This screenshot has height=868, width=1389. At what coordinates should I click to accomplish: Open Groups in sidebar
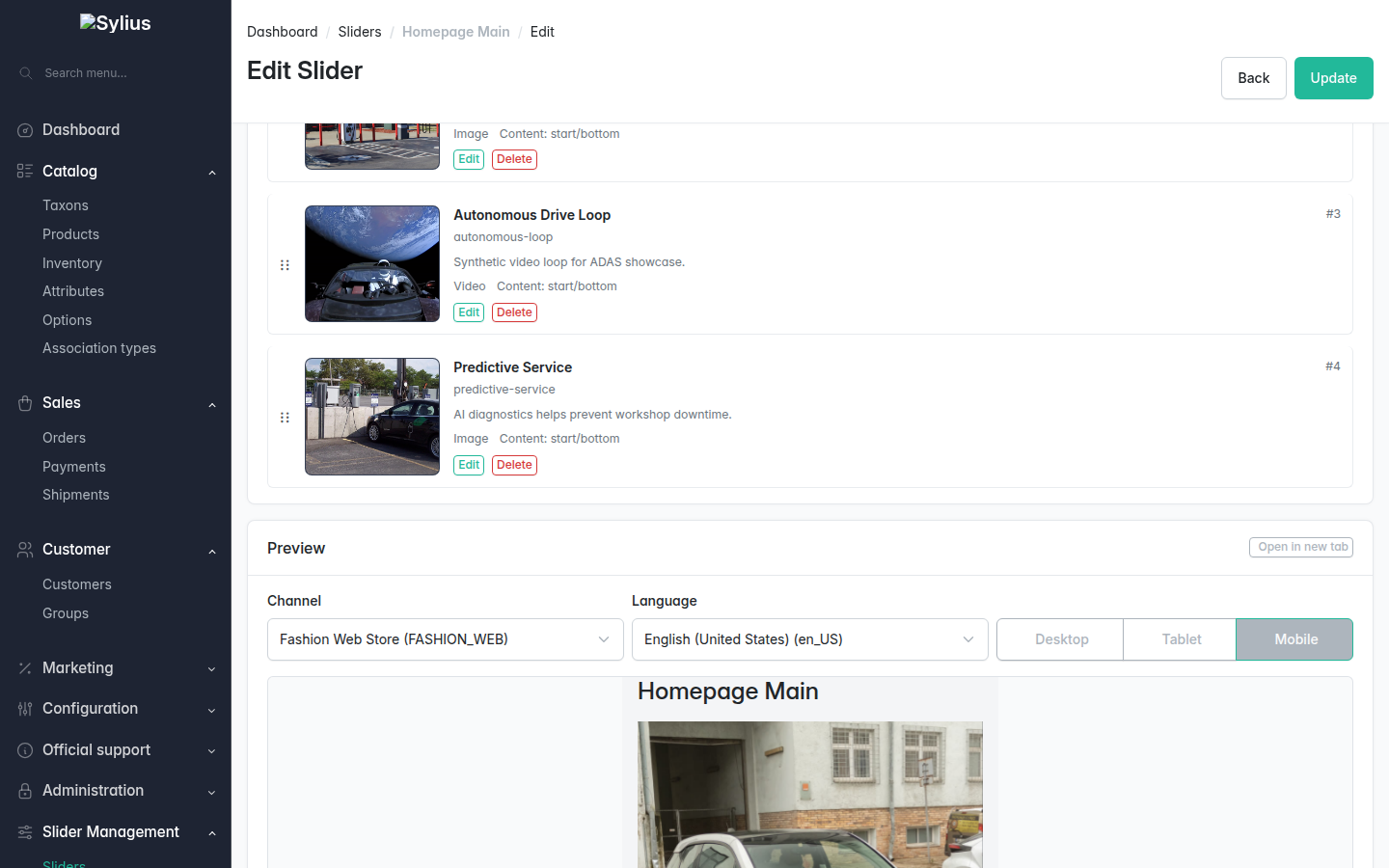66,613
